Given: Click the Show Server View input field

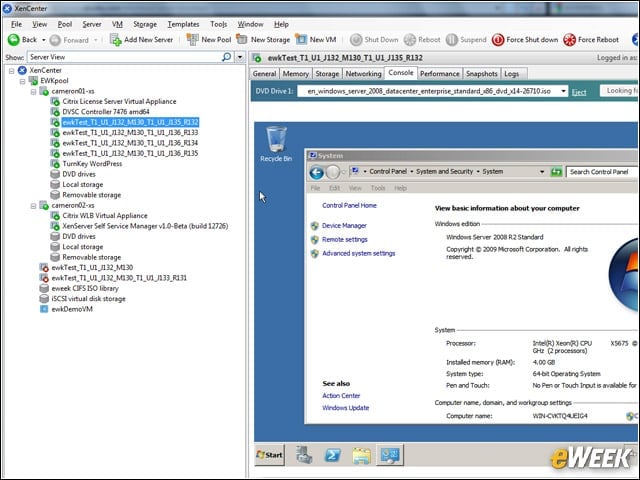Looking at the screenshot, I should [x=124, y=57].
